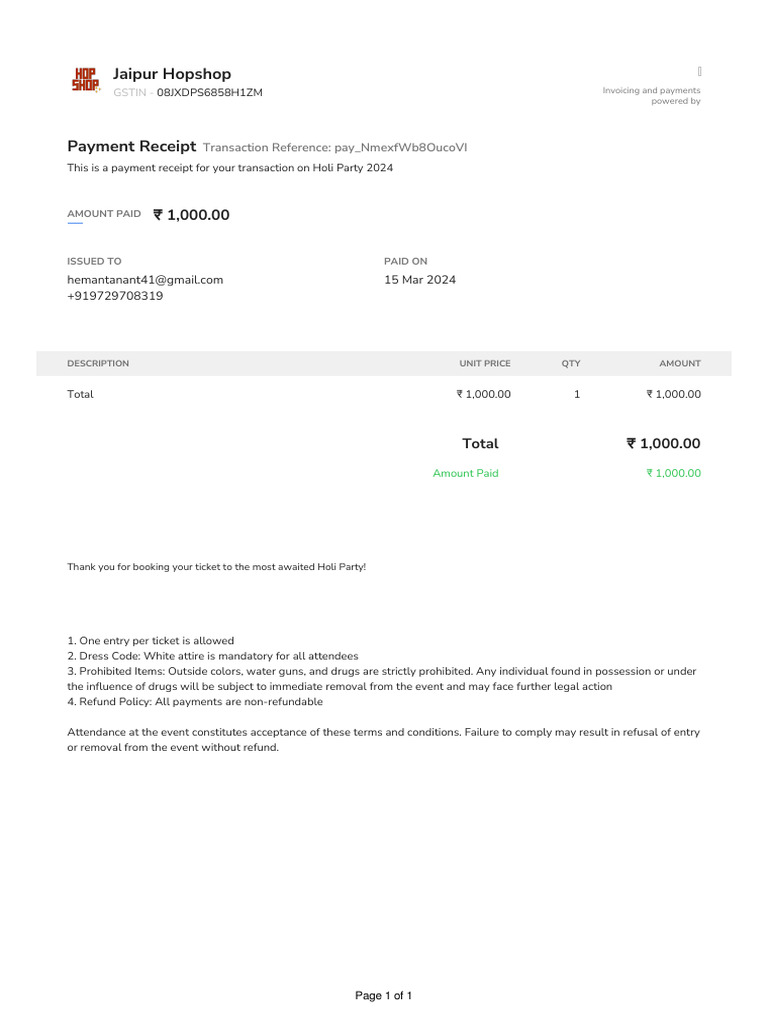Click the Hop Shop logo
The height and width of the screenshot is (1024, 768).
click(x=85, y=80)
